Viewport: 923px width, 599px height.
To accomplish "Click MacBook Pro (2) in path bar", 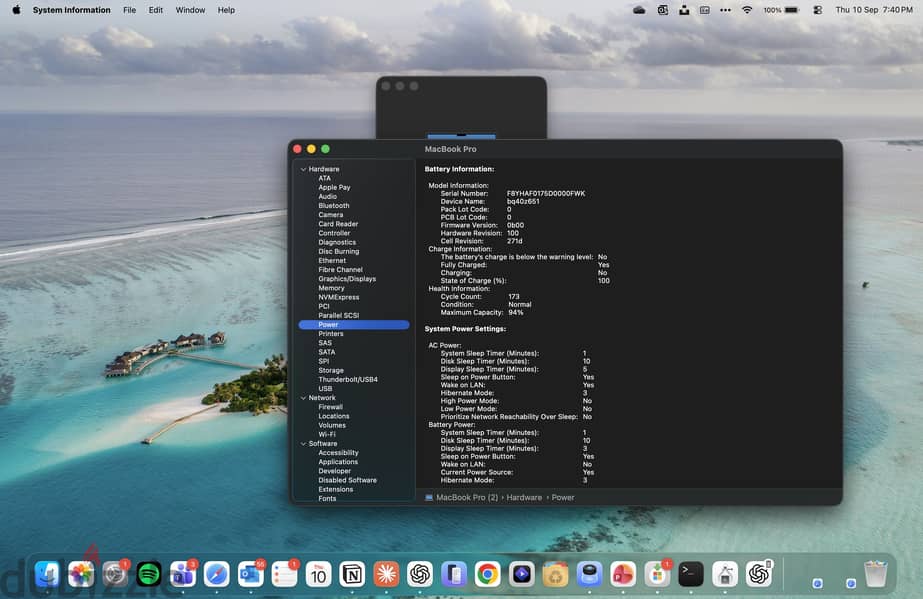I will click(467, 497).
